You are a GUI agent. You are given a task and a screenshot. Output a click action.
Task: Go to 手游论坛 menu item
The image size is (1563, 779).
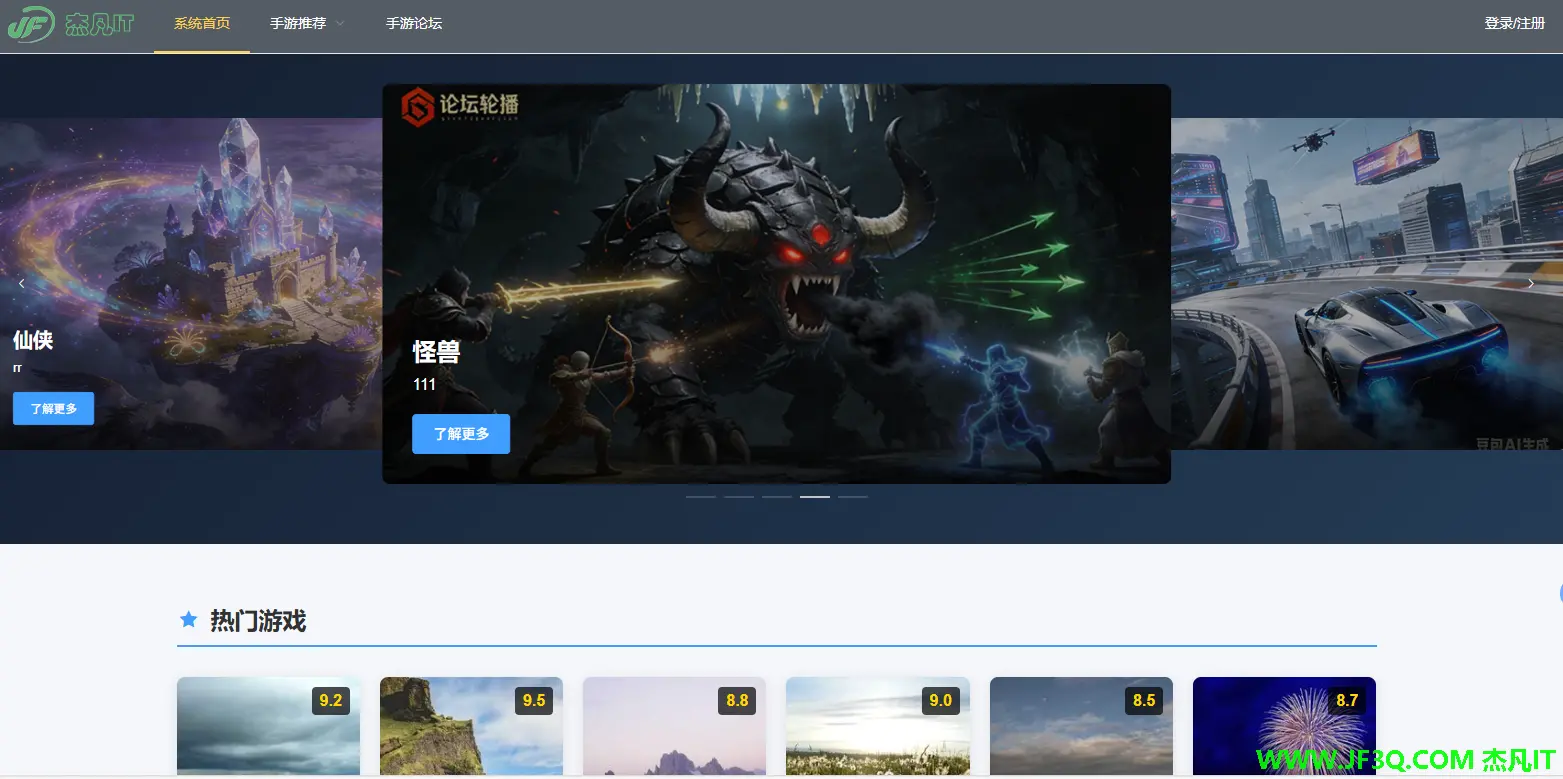[x=414, y=24]
